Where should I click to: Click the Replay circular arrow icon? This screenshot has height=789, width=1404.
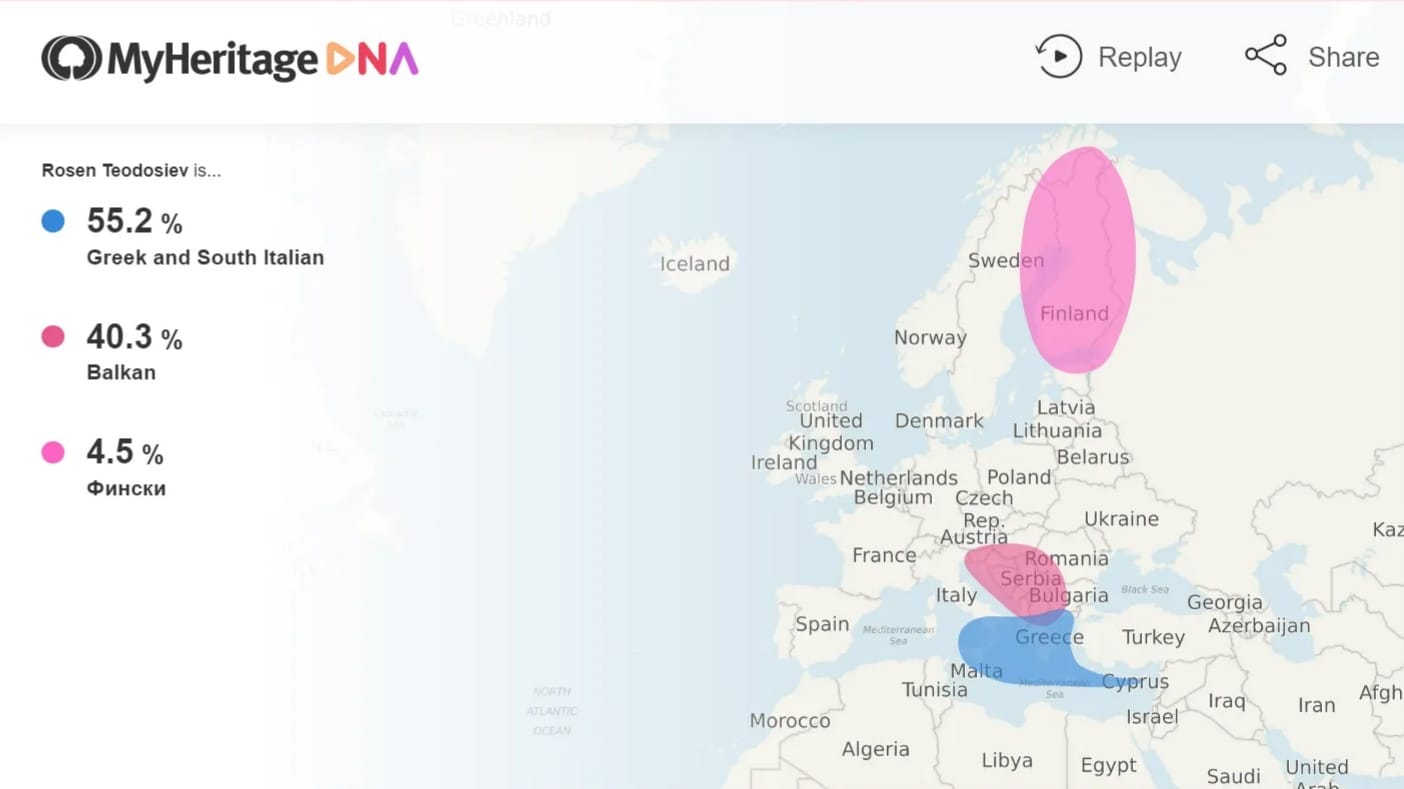(x=1058, y=57)
